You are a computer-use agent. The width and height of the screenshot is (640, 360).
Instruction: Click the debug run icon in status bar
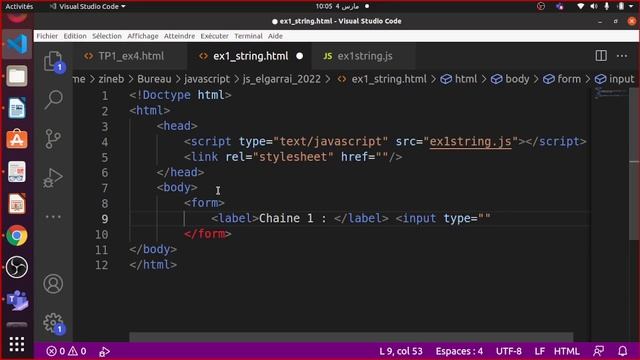[104, 351]
